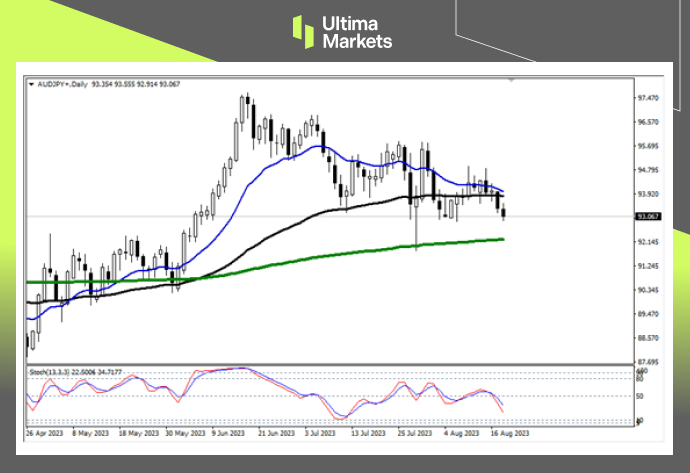Screen dimensions: 690x473
Task: Click the chart shift triangle marker at top
Action: (511, 80)
